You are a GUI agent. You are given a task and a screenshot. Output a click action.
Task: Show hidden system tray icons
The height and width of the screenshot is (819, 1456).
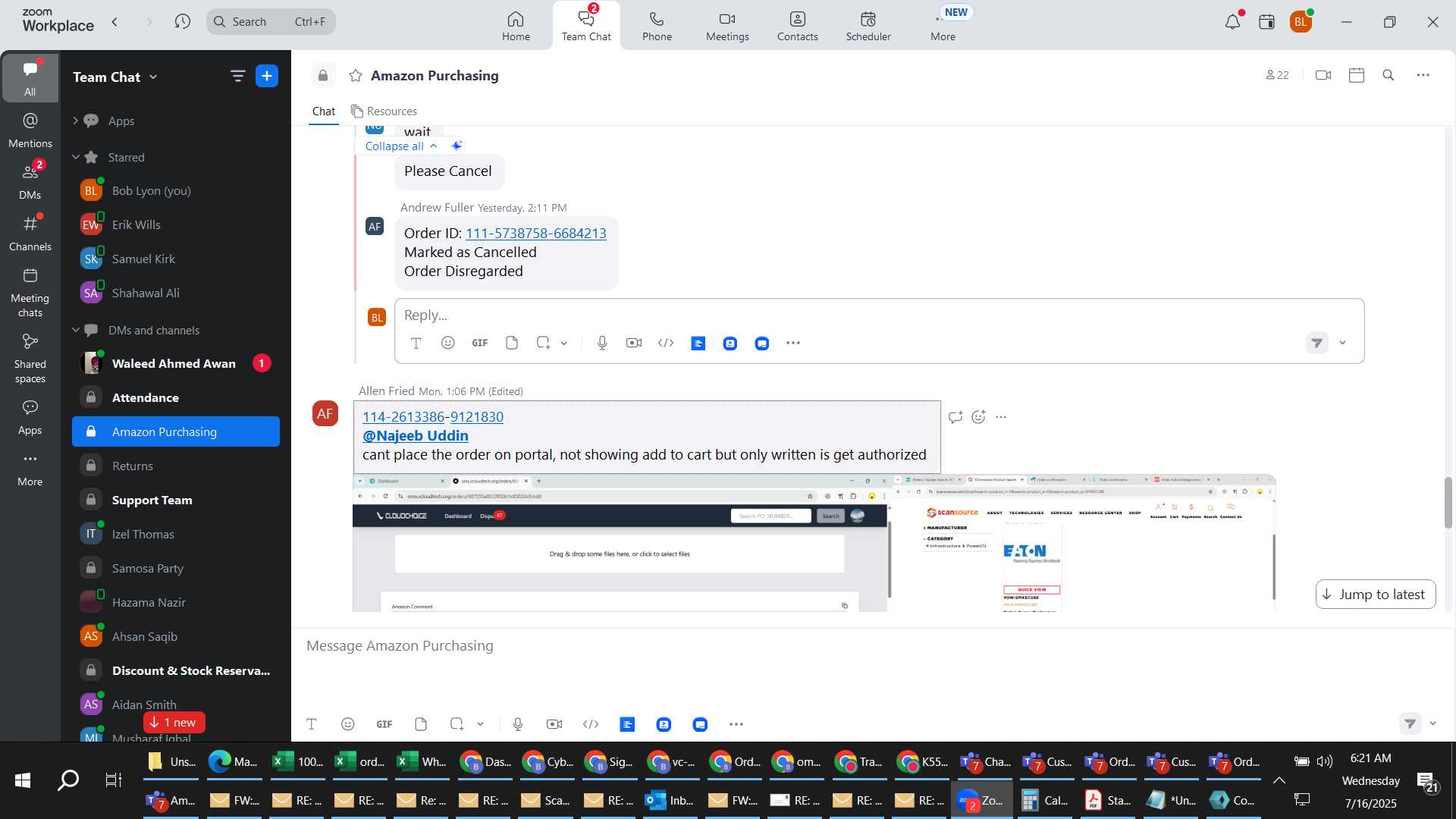(1279, 780)
